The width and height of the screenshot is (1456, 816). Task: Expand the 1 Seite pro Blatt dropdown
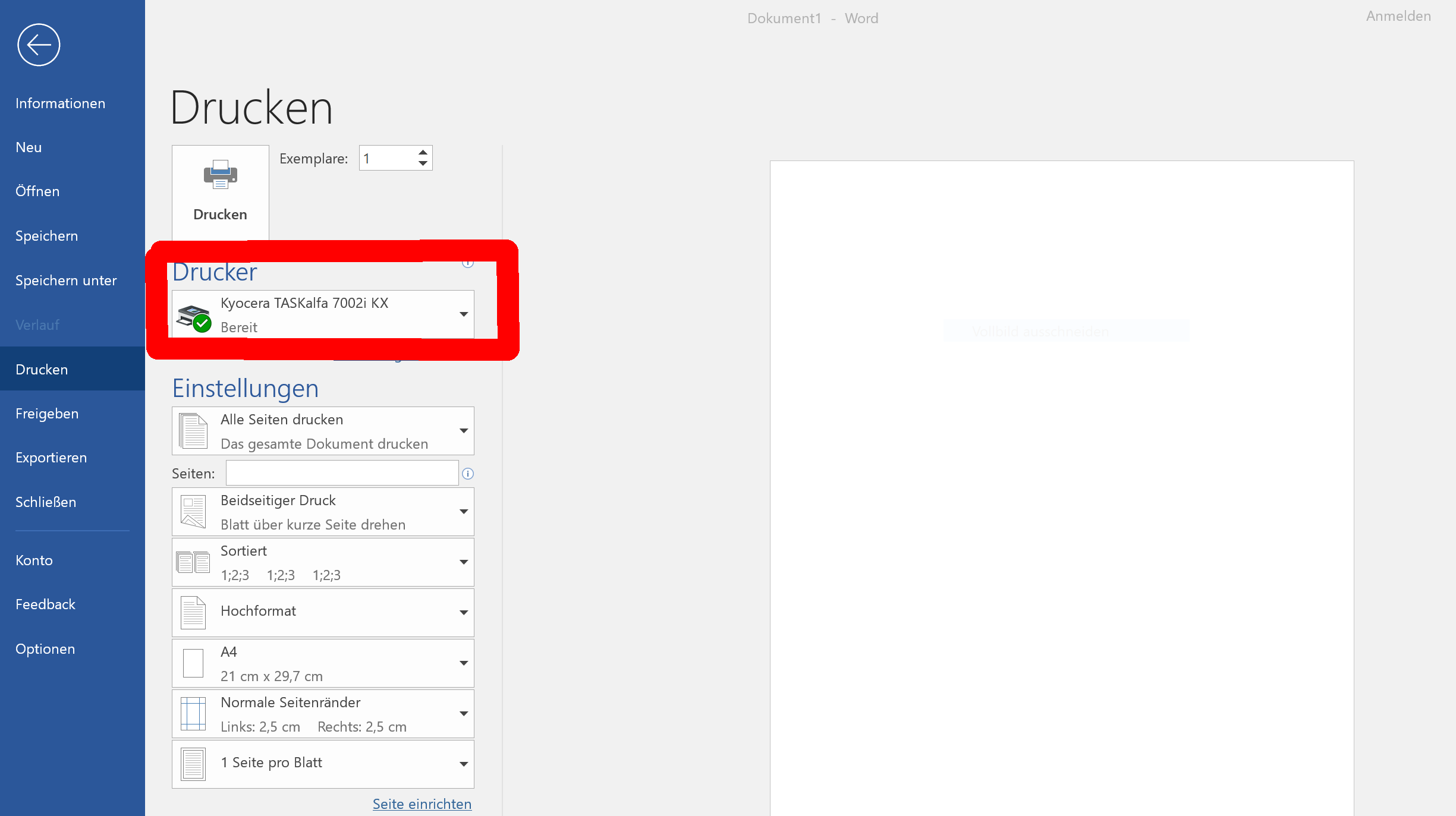(x=463, y=764)
